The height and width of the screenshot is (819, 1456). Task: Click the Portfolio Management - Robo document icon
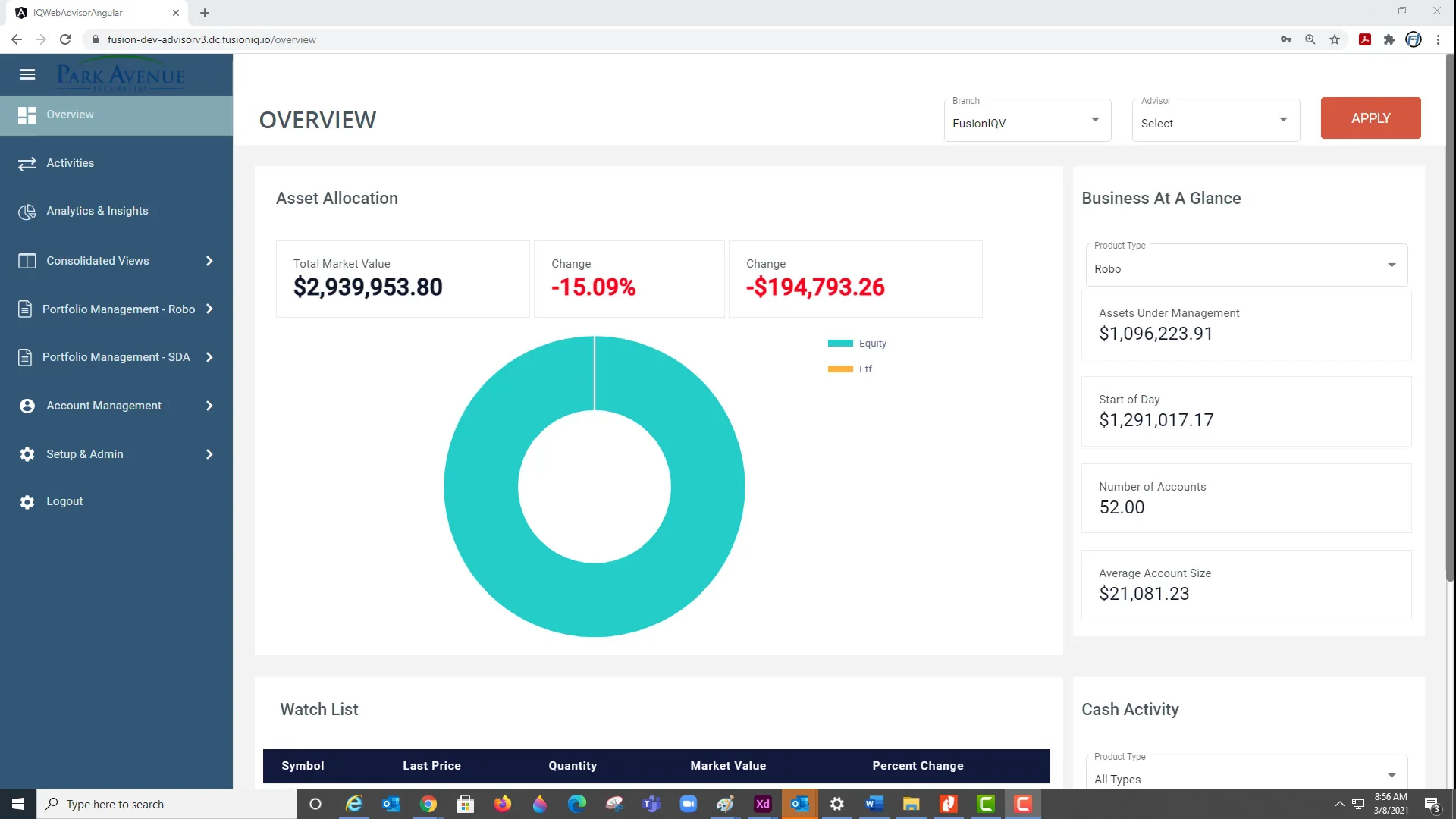click(25, 309)
